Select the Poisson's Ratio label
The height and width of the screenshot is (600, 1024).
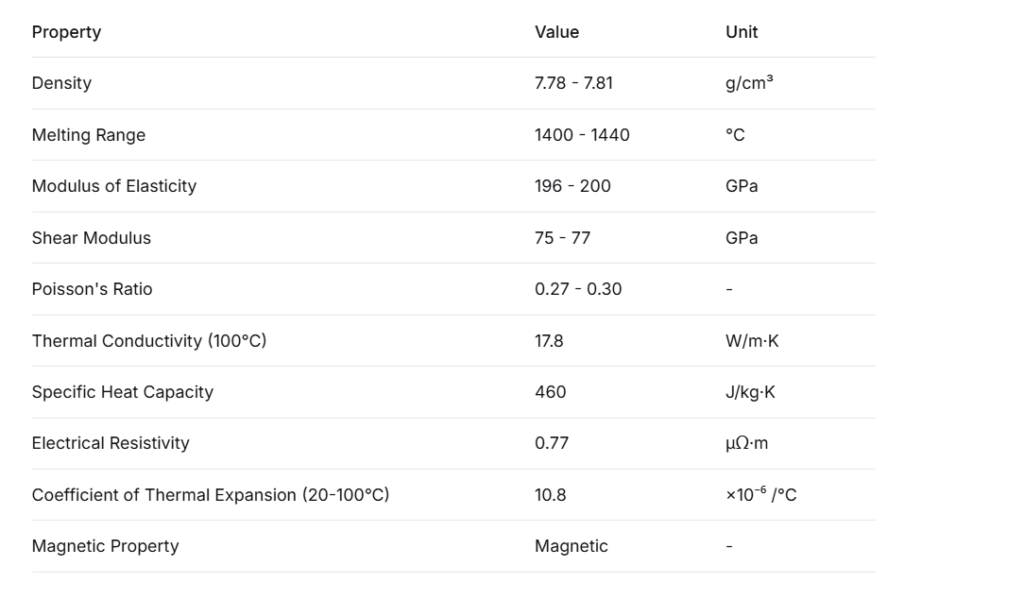92,289
